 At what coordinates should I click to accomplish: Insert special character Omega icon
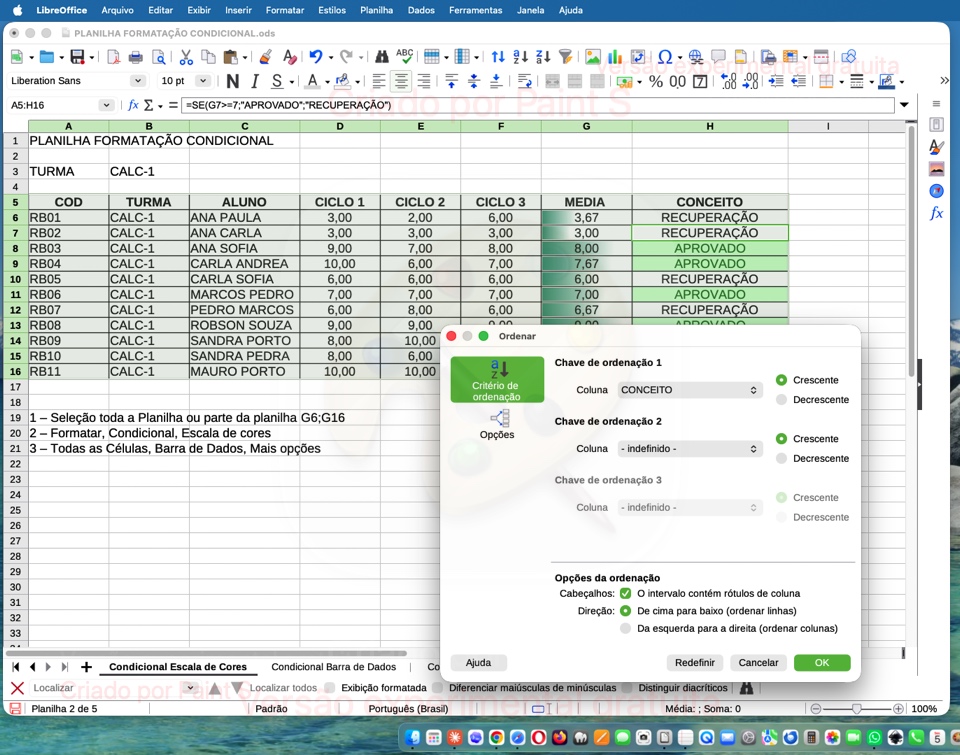point(665,57)
